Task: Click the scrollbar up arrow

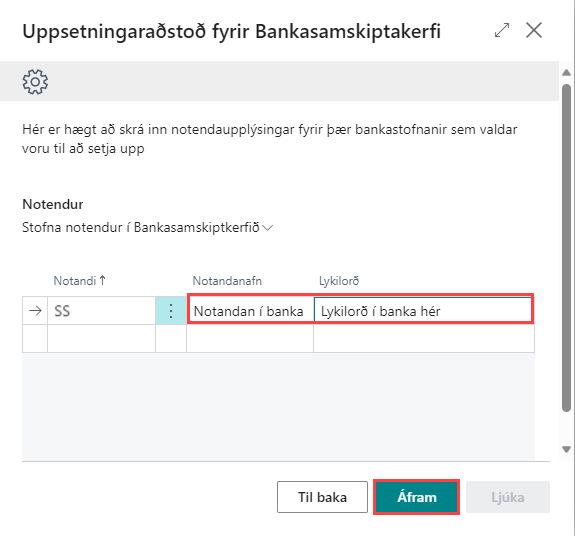Action: point(567,73)
